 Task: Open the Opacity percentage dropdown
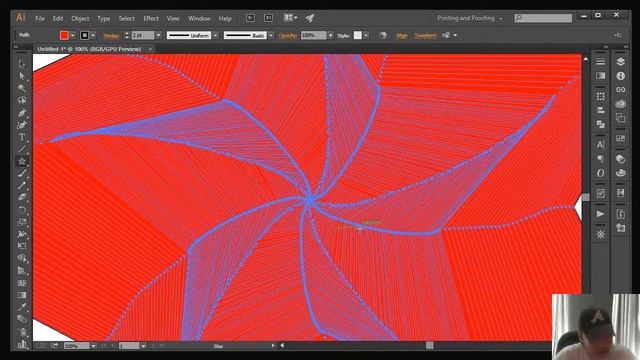330,36
